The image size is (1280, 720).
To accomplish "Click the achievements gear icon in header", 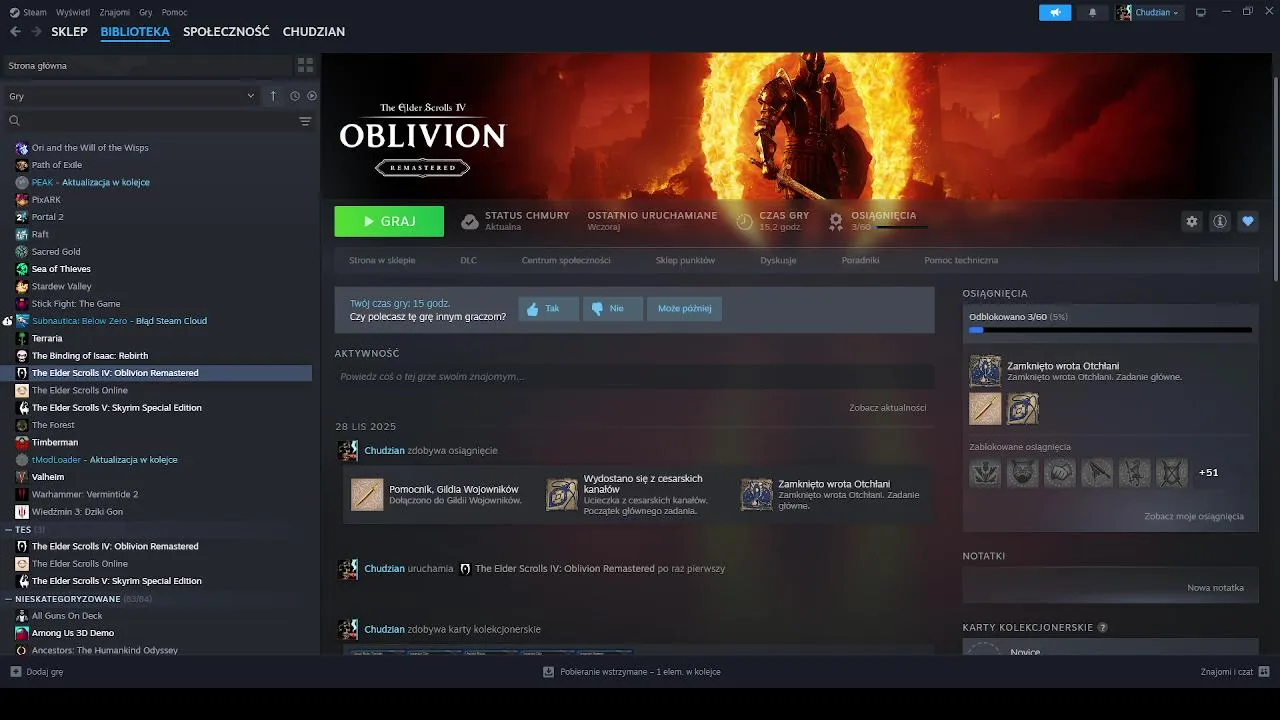I will click(836, 222).
